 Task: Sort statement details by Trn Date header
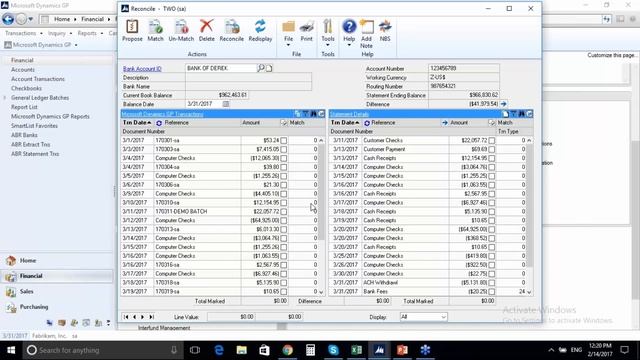click(x=345, y=123)
